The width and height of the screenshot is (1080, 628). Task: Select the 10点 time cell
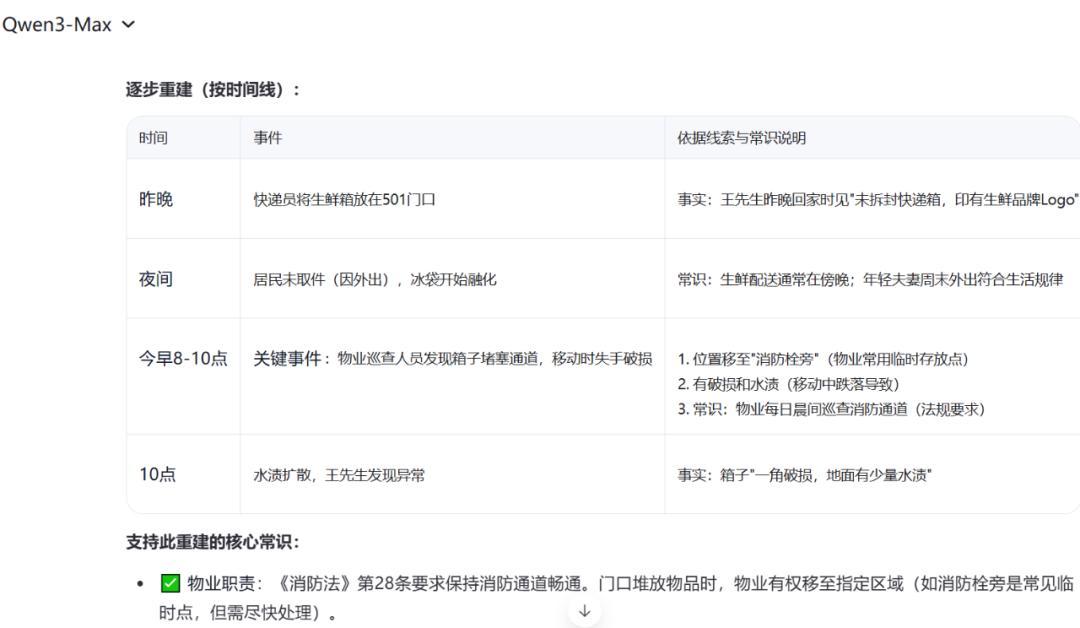[155, 475]
